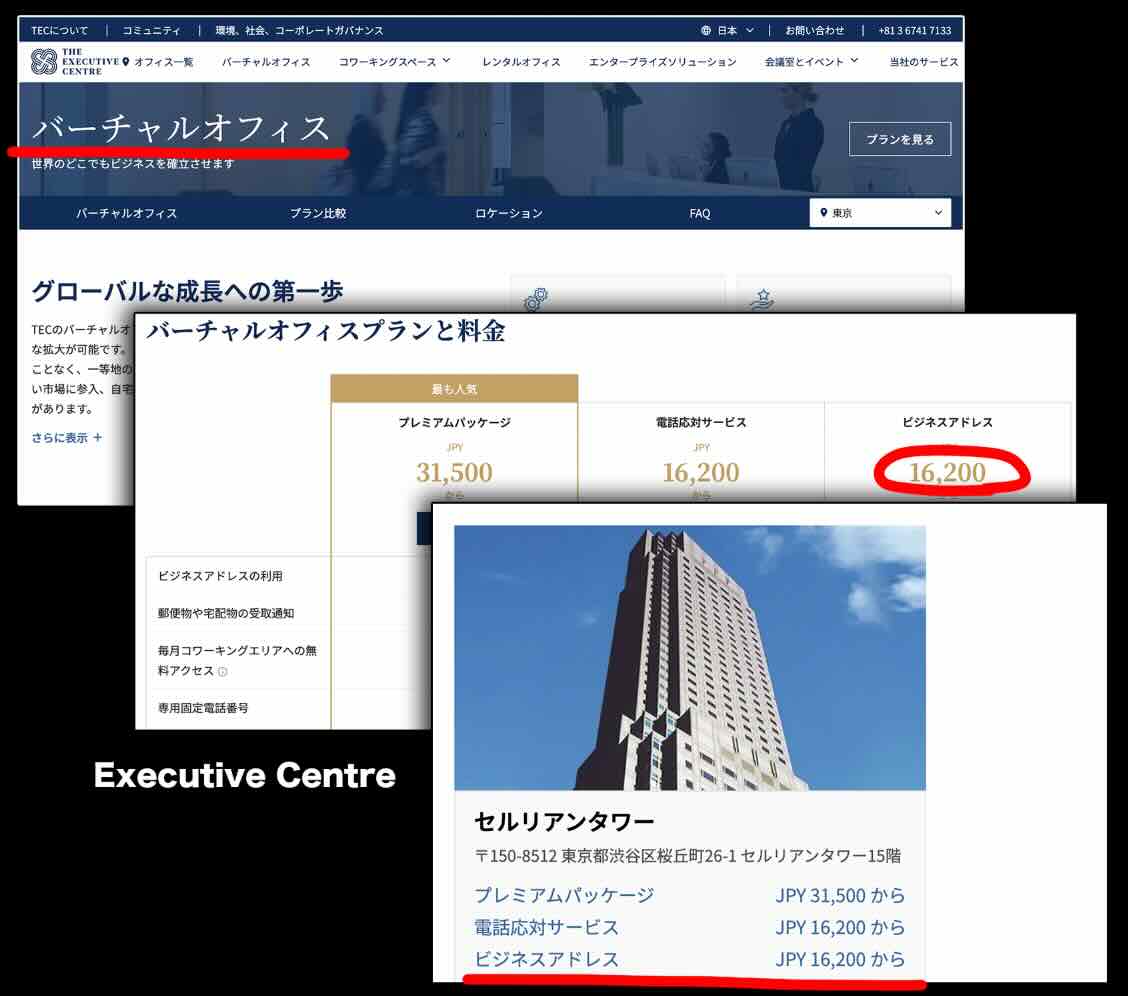
Task: Click the お問い合わせ link in top bar
Action: pyautogui.click(x=814, y=31)
